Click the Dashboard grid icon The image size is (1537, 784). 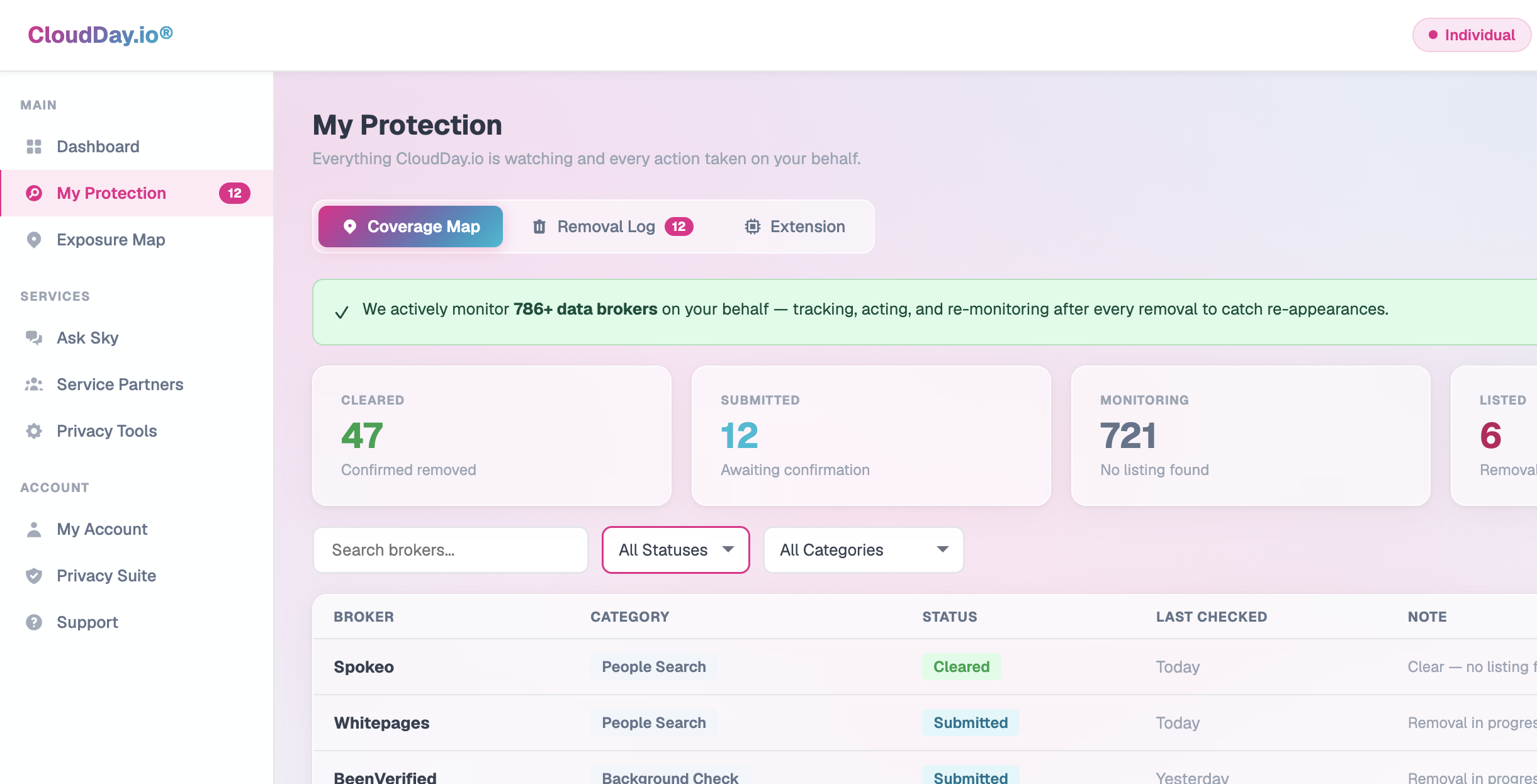34,147
